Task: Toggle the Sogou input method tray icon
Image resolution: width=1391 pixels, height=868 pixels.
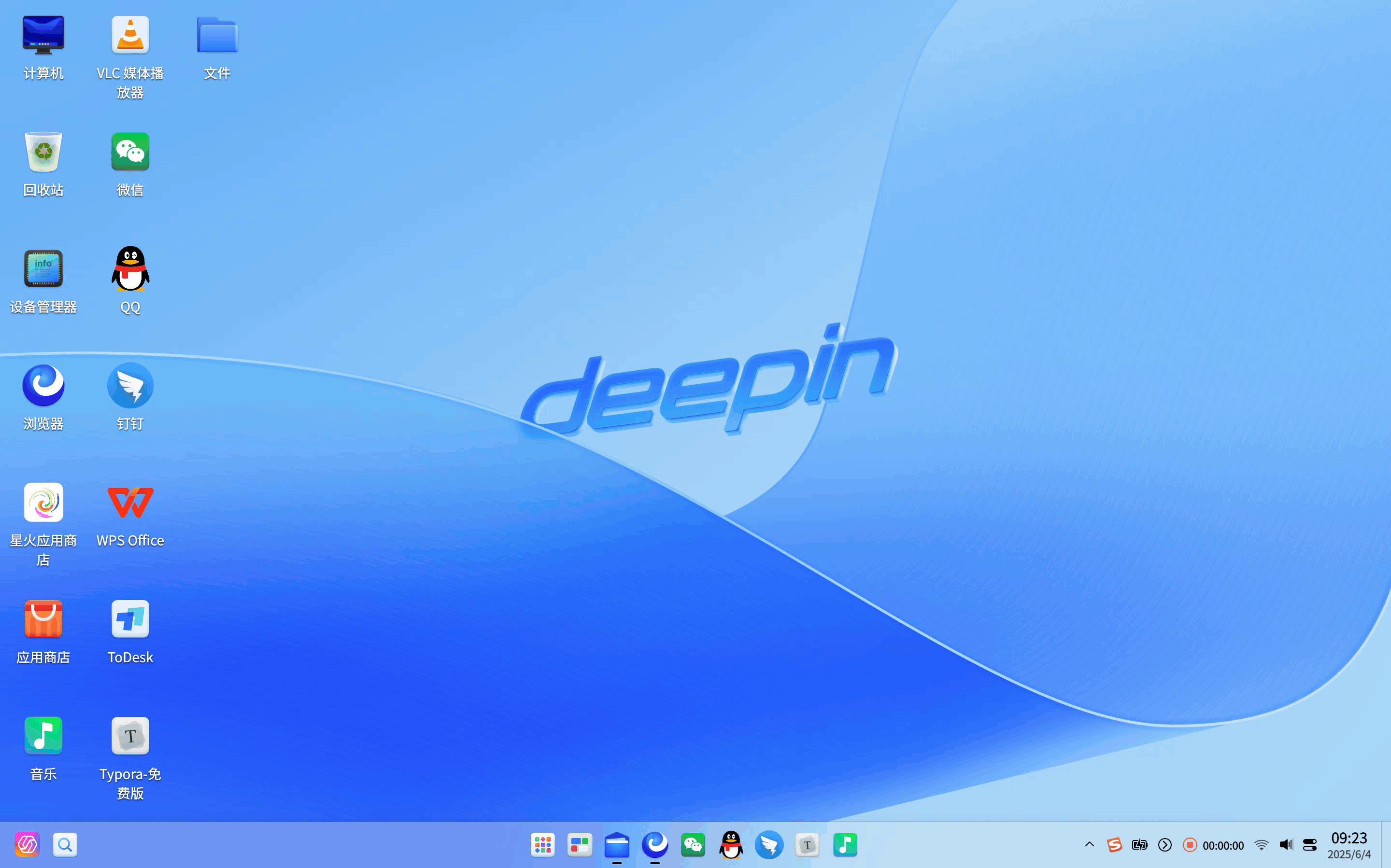Action: click(1114, 845)
